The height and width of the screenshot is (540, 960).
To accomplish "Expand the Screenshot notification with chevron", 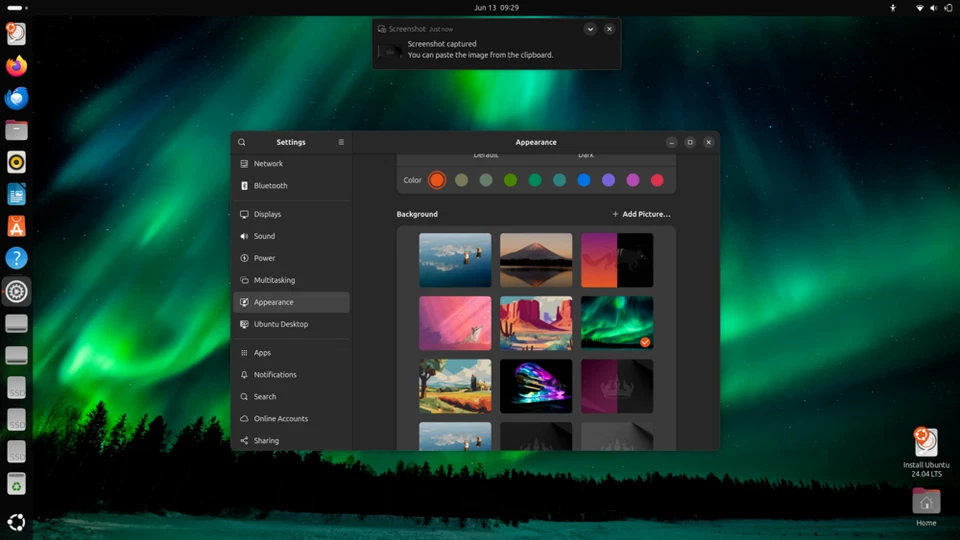I will (590, 29).
